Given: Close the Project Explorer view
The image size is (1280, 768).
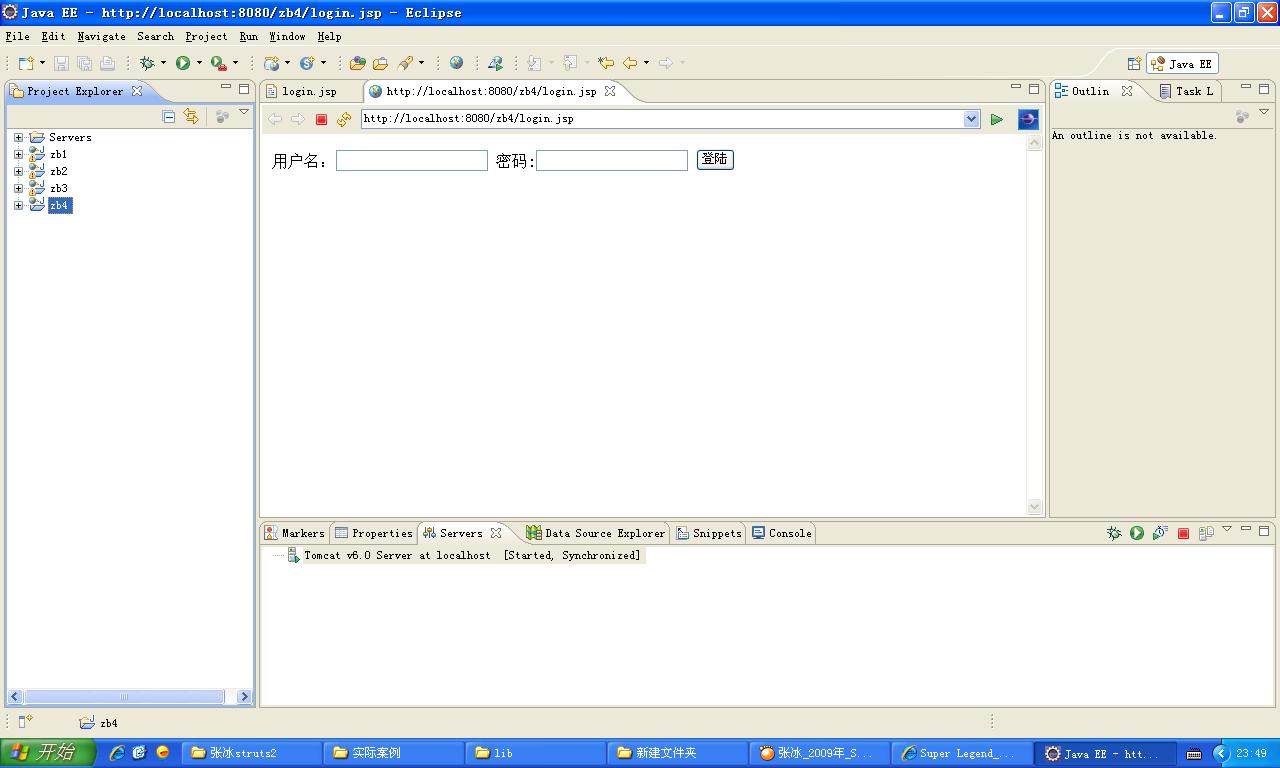Looking at the screenshot, I should (137, 91).
